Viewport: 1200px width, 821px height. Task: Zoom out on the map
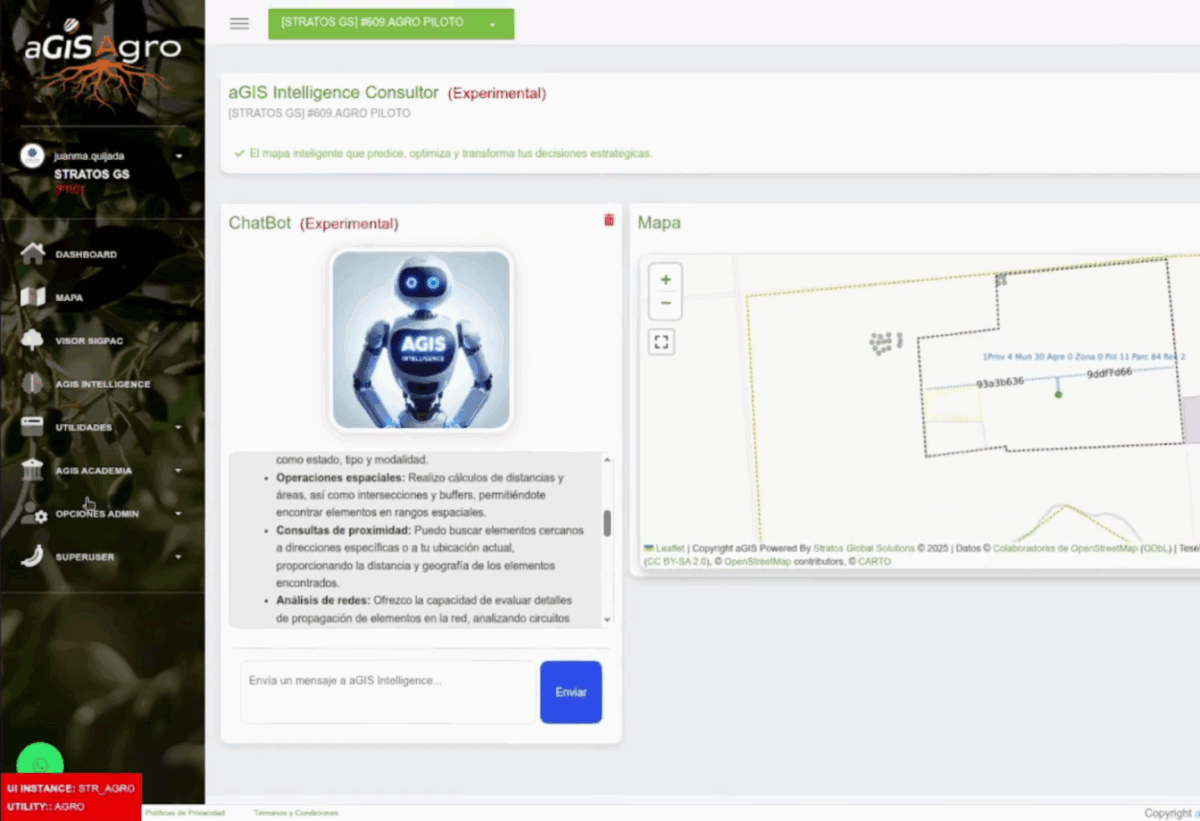tap(665, 304)
